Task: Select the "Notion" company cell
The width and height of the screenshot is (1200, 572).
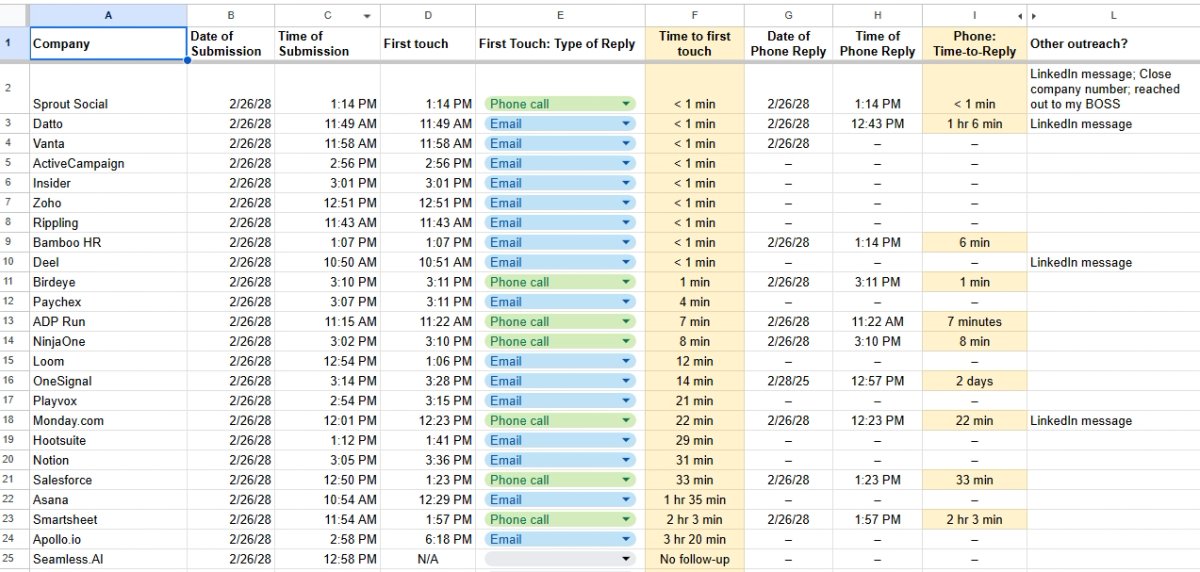Action: pos(108,460)
